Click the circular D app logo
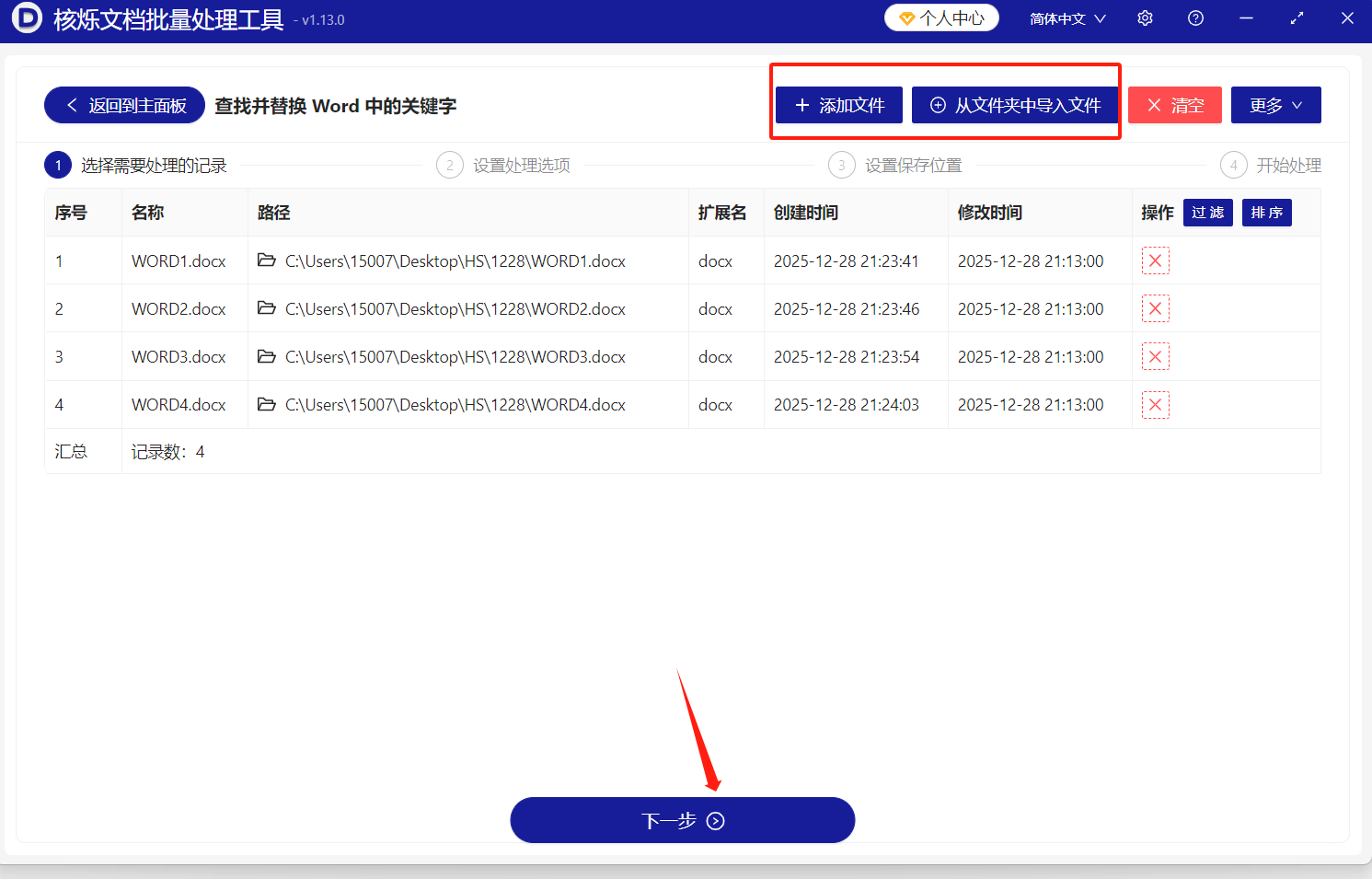Screen dimensions: 1372x879 [x=27, y=17]
